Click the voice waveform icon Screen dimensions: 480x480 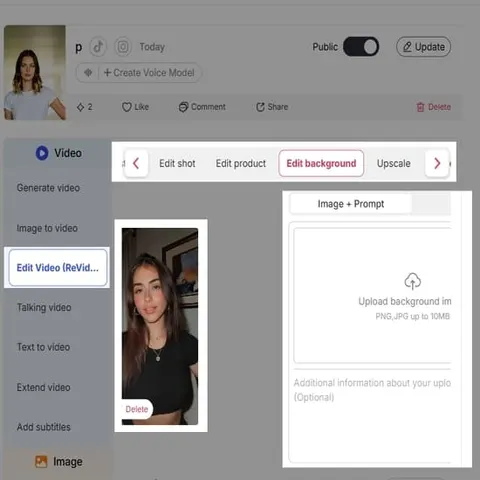pyautogui.click(x=88, y=72)
